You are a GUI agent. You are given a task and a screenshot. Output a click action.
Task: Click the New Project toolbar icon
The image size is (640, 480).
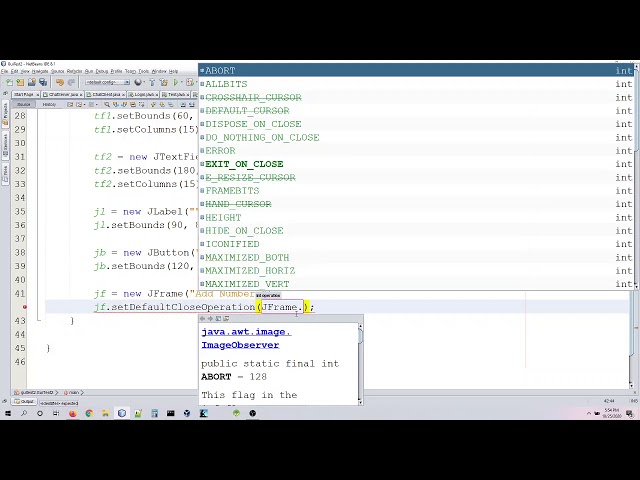pyautogui.click(x=20, y=82)
